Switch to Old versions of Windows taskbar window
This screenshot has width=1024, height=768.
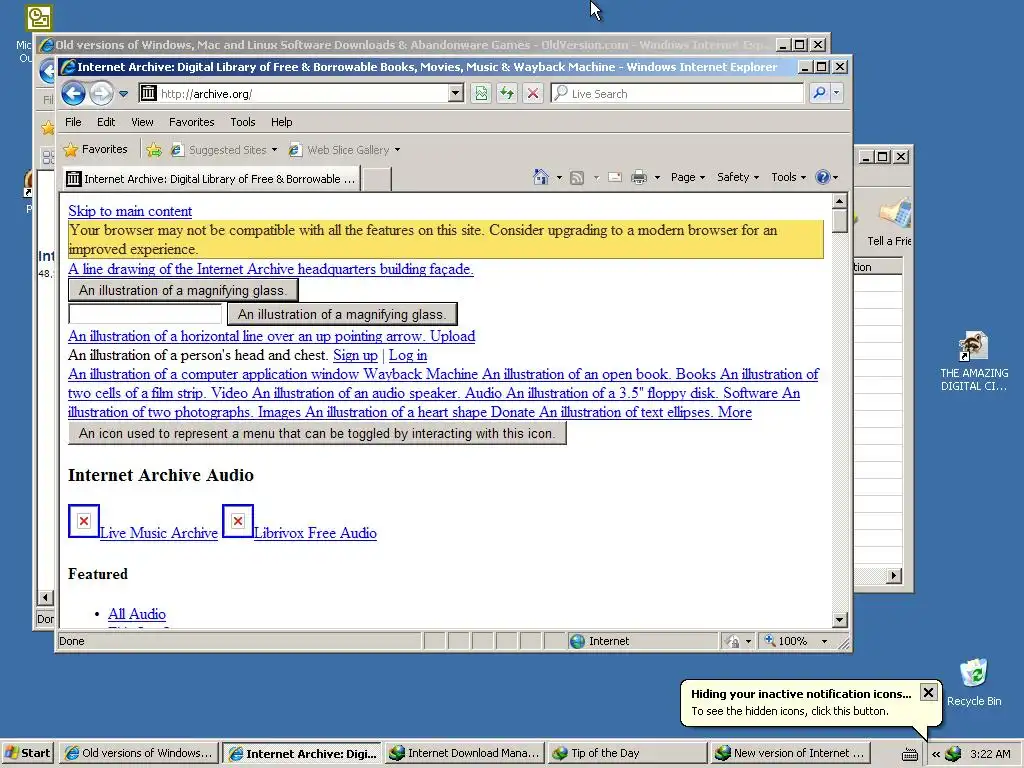coord(138,753)
